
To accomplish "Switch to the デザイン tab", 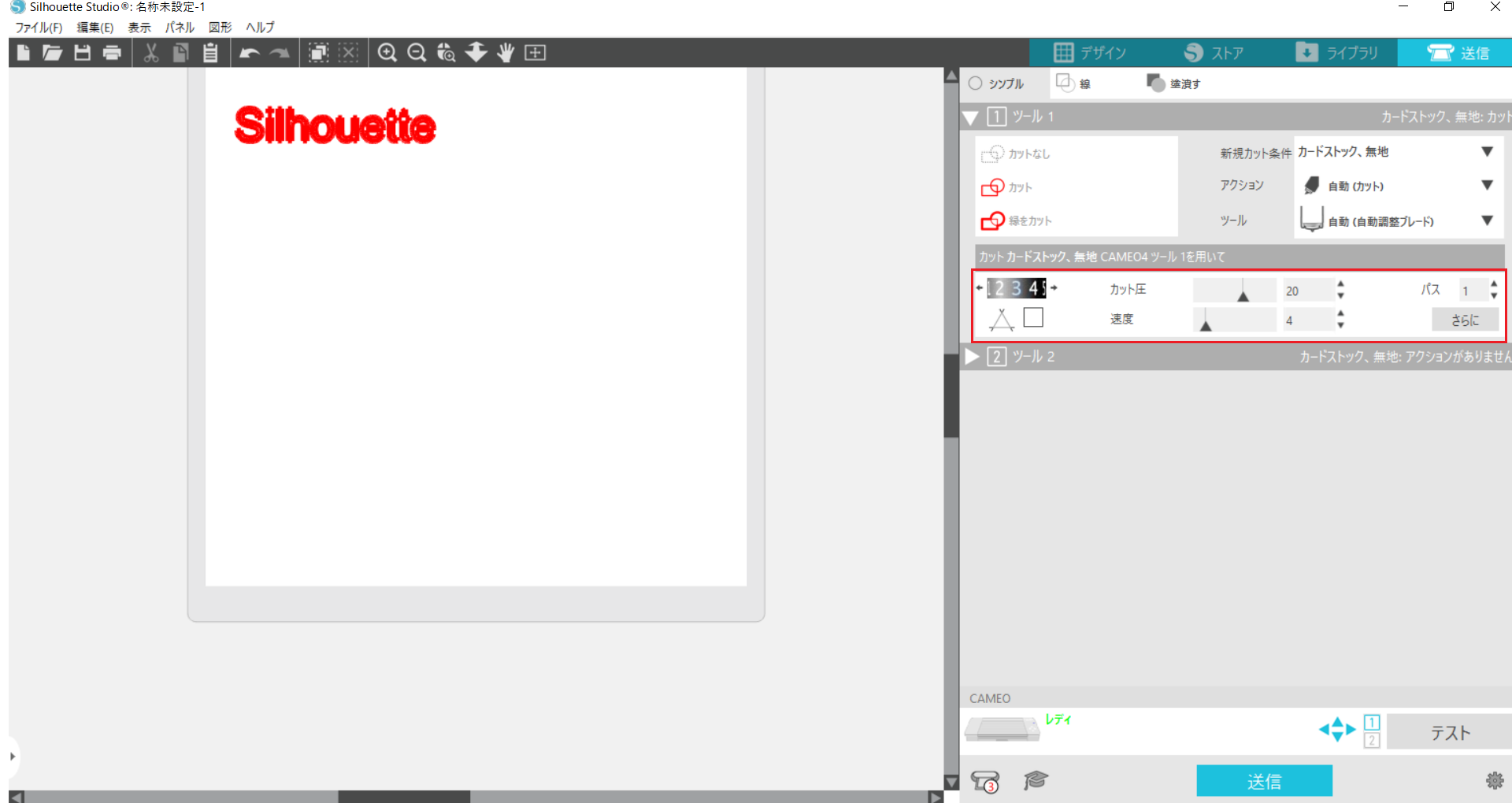I will [x=1091, y=53].
